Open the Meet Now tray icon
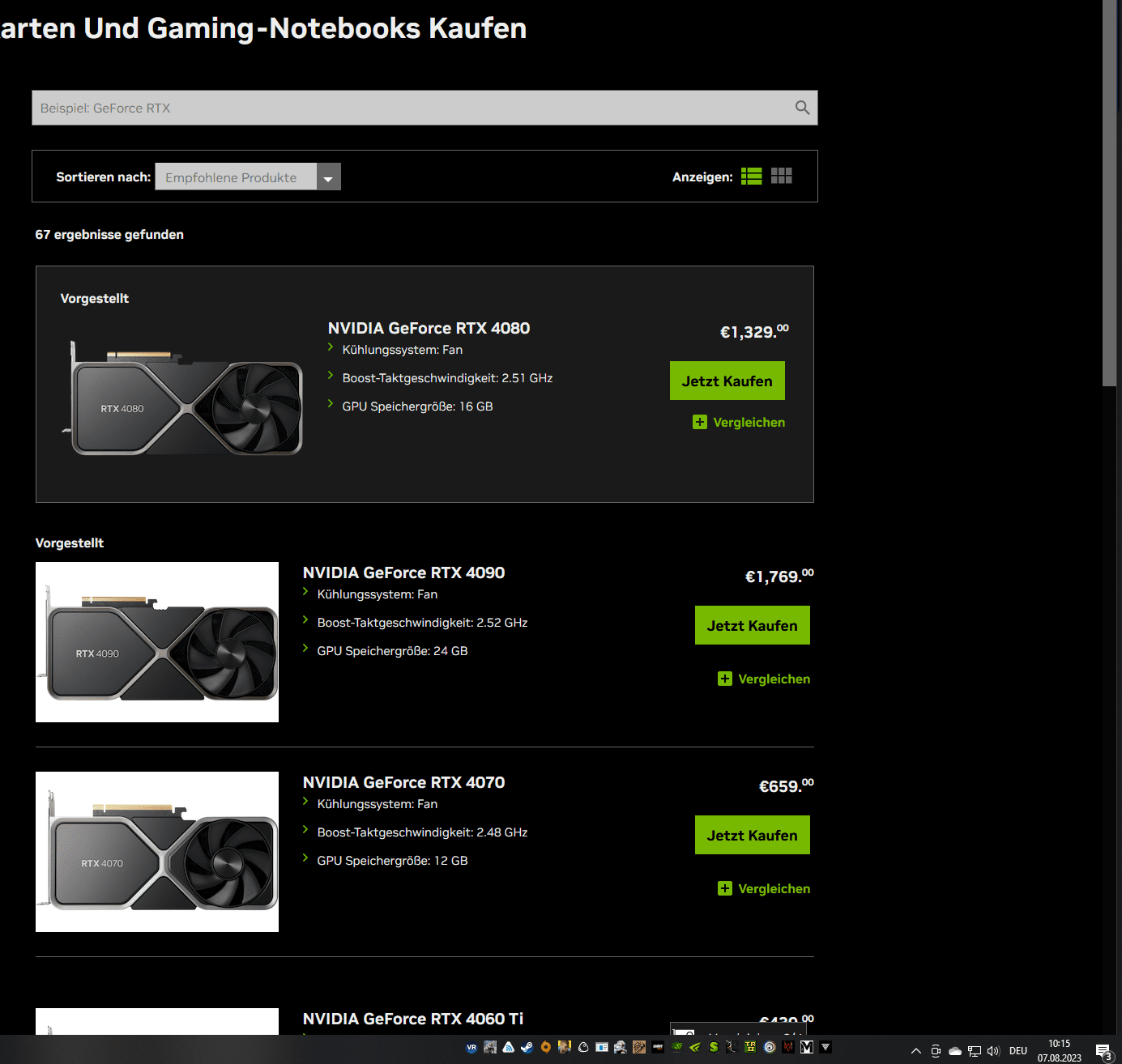This screenshot has height=1064, width=1122. click(x=936, y=1051)
